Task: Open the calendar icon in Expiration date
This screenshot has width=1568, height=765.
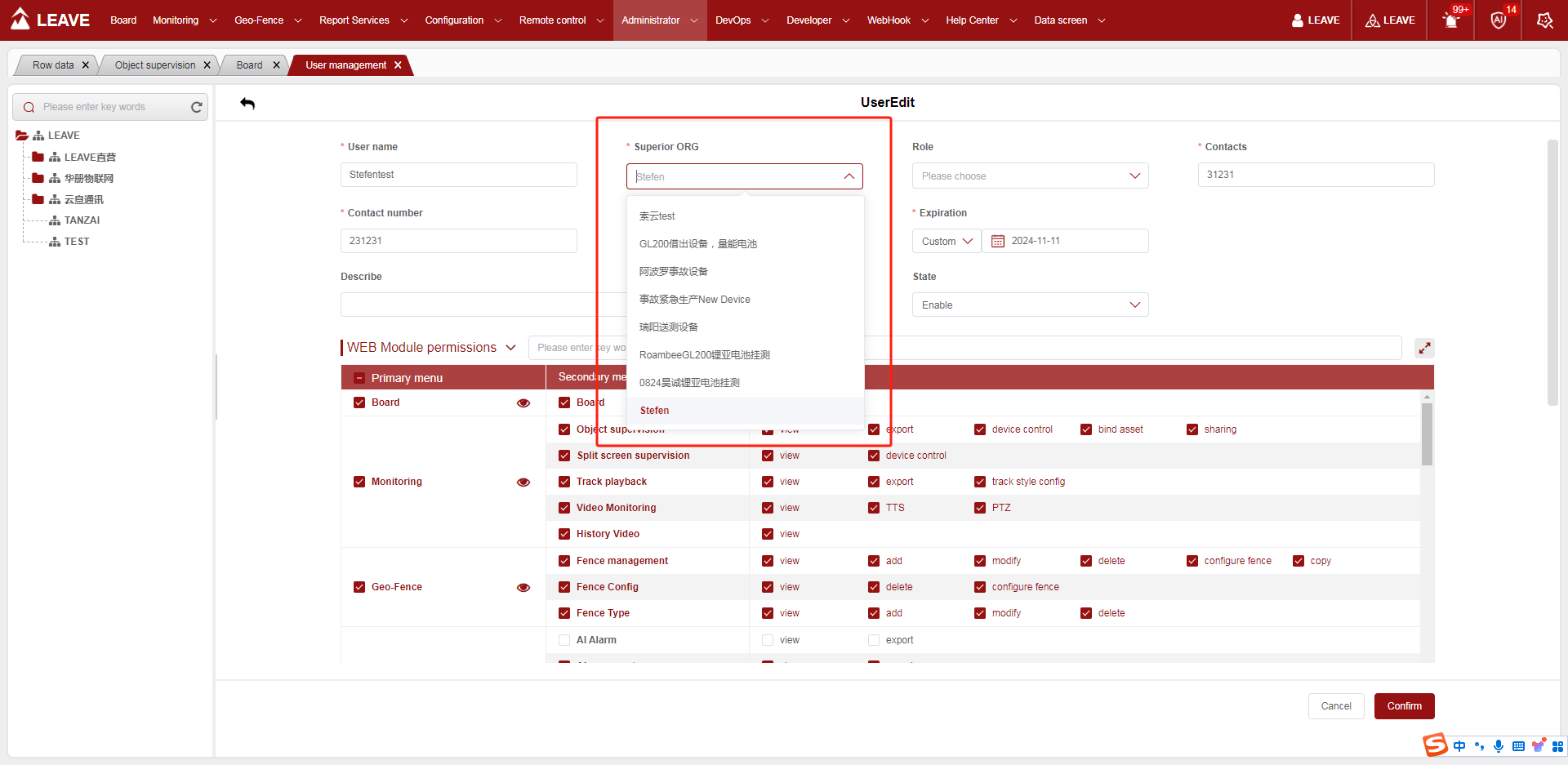Action: click(x=997, y=241)
